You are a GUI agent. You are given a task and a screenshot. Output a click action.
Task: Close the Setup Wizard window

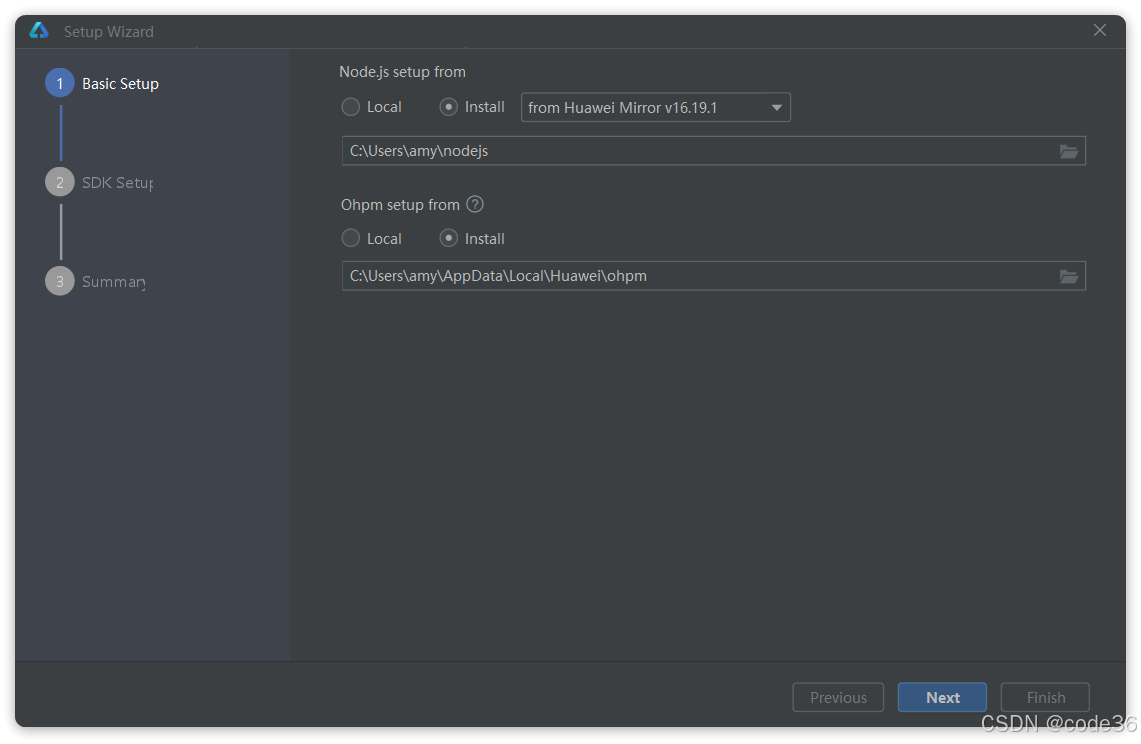click(1100, 31)
